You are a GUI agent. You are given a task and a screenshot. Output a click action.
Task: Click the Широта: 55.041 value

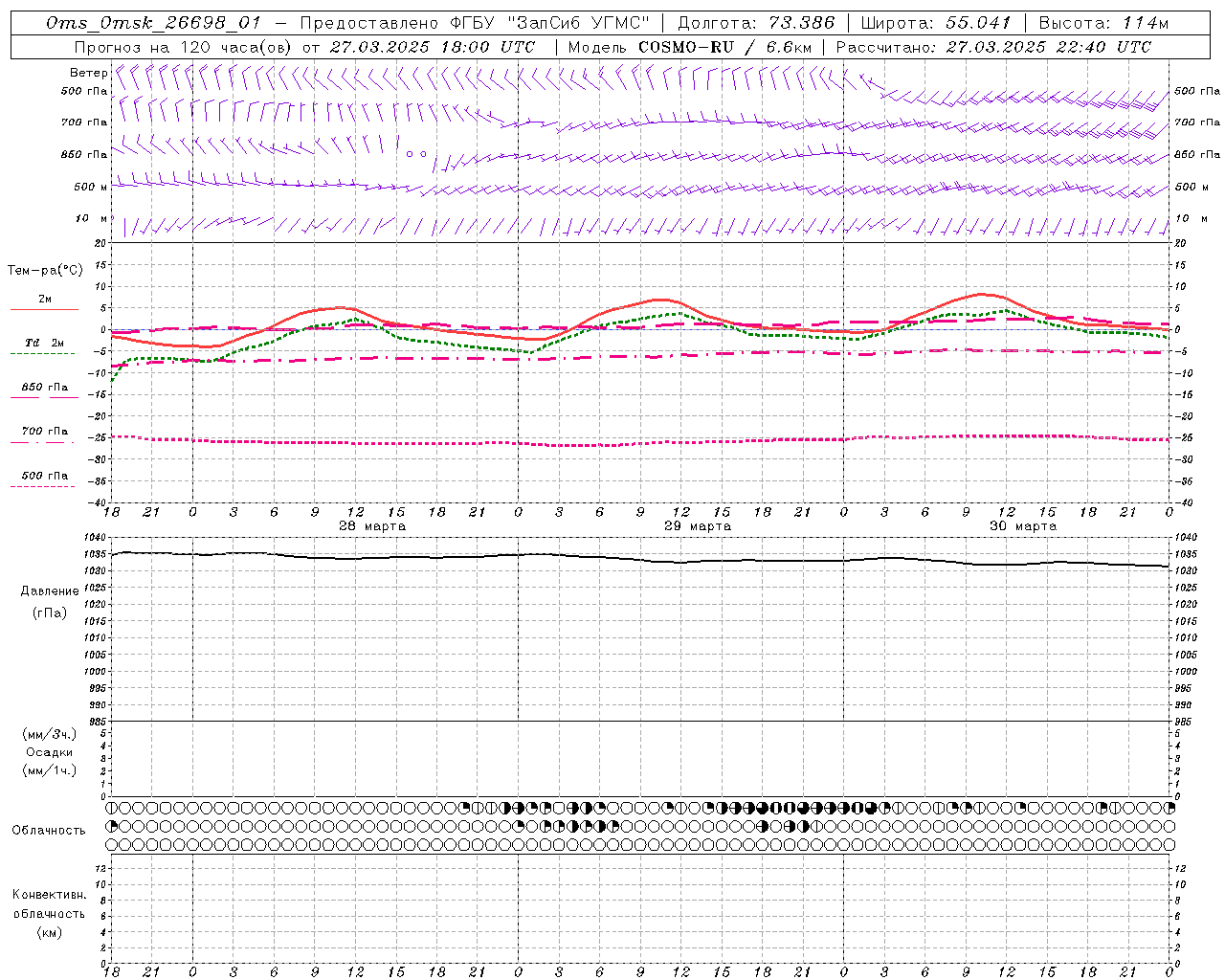pyautogui.click(x=935, y=23)
